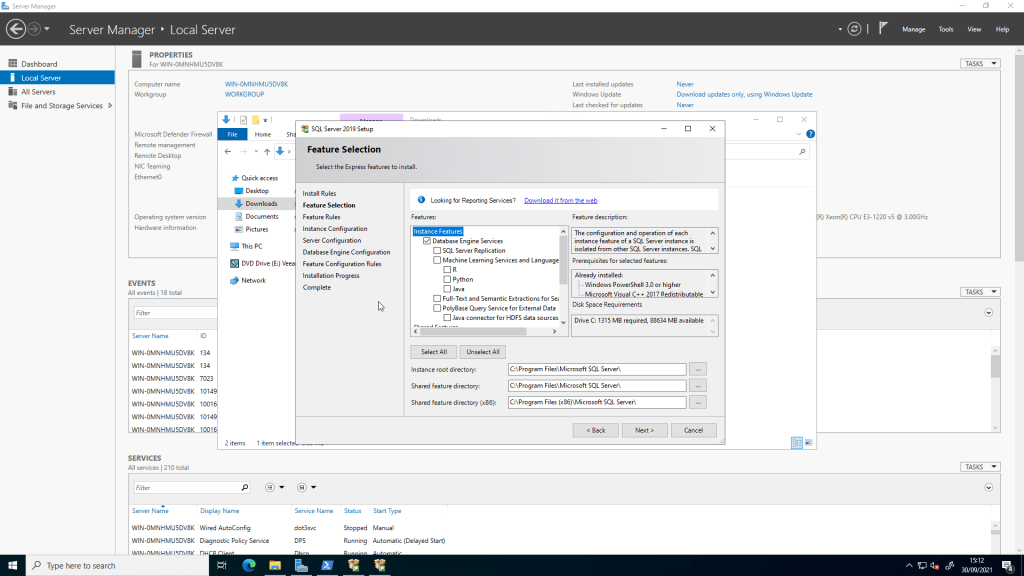This screenshot has width=1024, height=576.
Task: Click the File Explorer help question icon
Action: point(810,134)
